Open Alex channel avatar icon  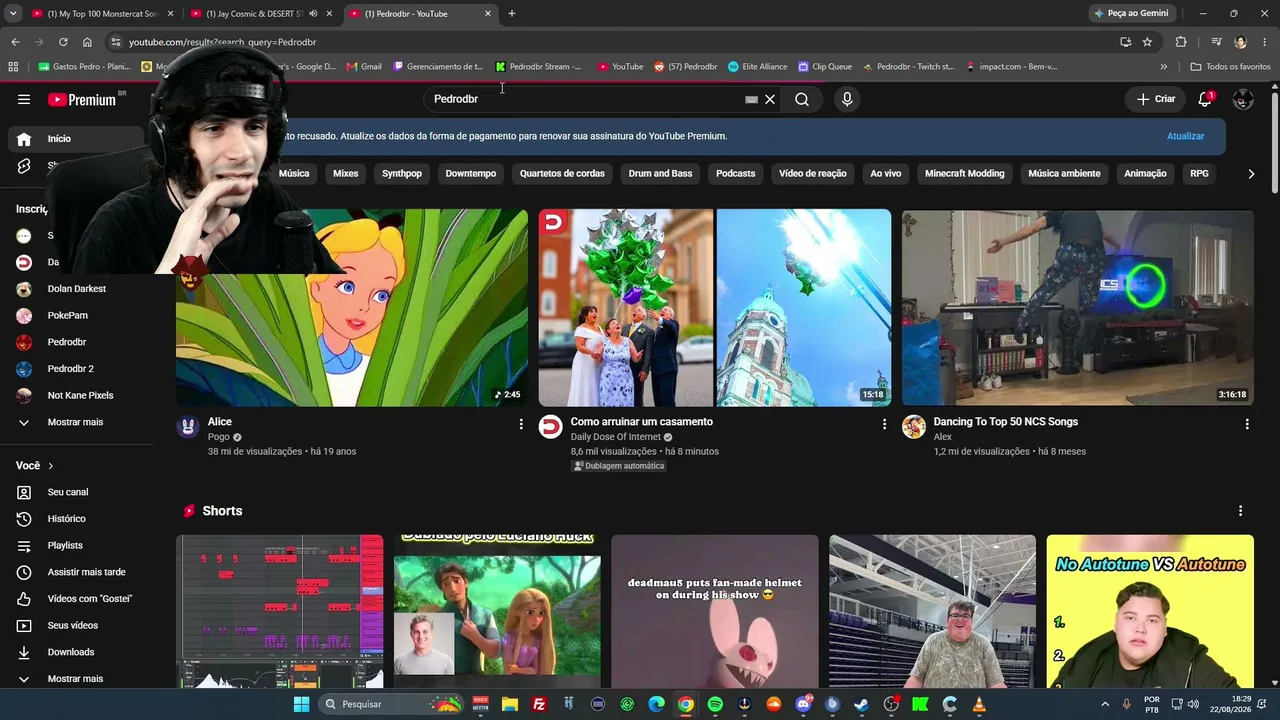[x=914, y=427]
